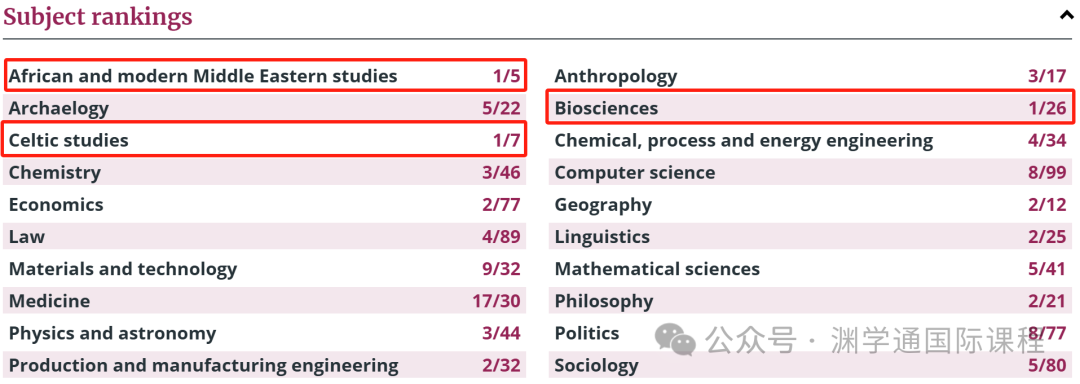Select the Philosophy subject row
The width and height of the screenshot is (1080, 384).
pyautogui.click(x=811, y=301)
